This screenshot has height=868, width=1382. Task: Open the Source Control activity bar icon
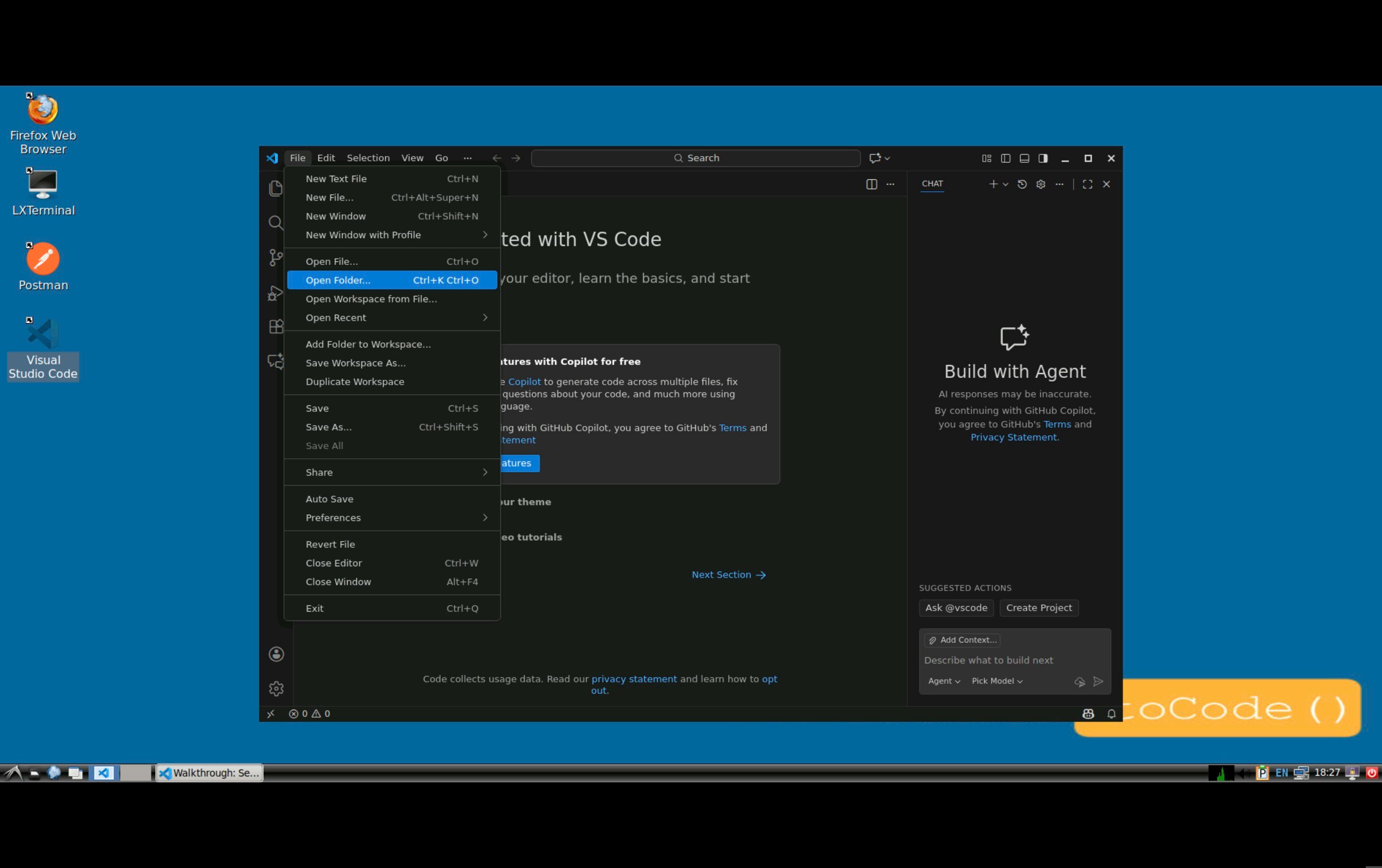pyautogui.click(x=275, y=257)
